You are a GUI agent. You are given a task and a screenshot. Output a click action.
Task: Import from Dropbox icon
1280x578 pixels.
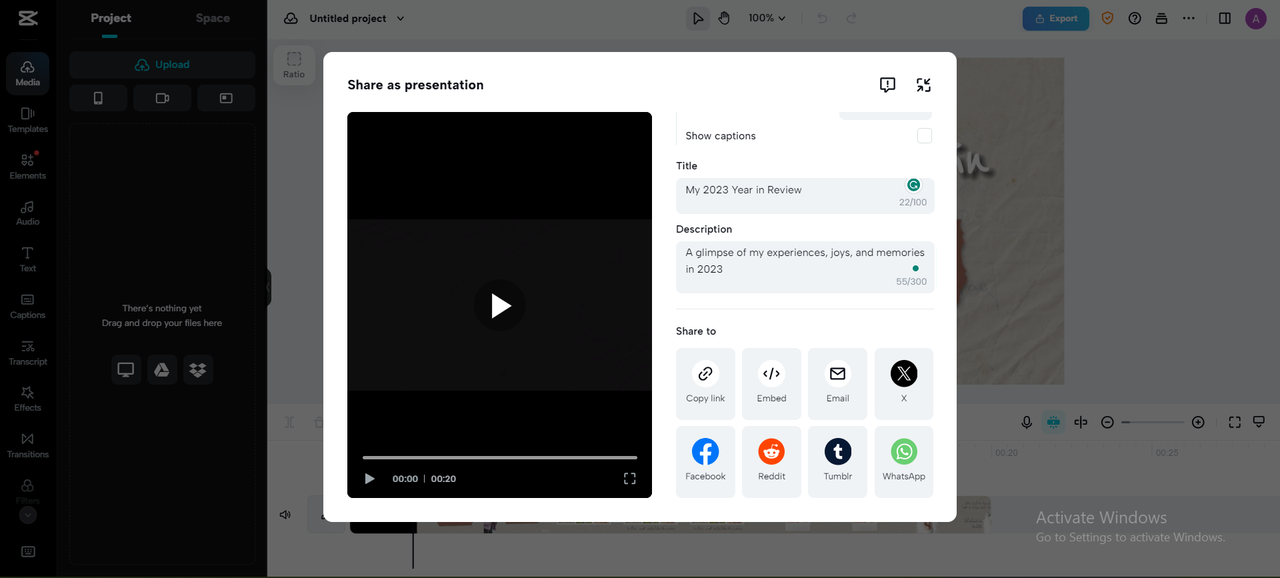point(198,370)
